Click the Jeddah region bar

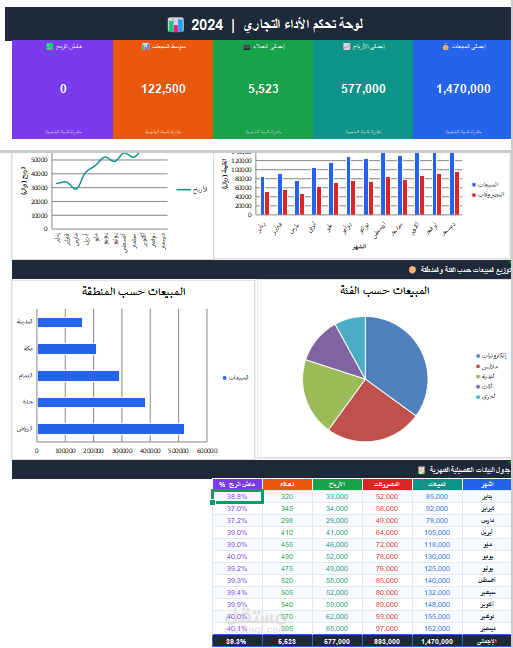pos(91,403)
